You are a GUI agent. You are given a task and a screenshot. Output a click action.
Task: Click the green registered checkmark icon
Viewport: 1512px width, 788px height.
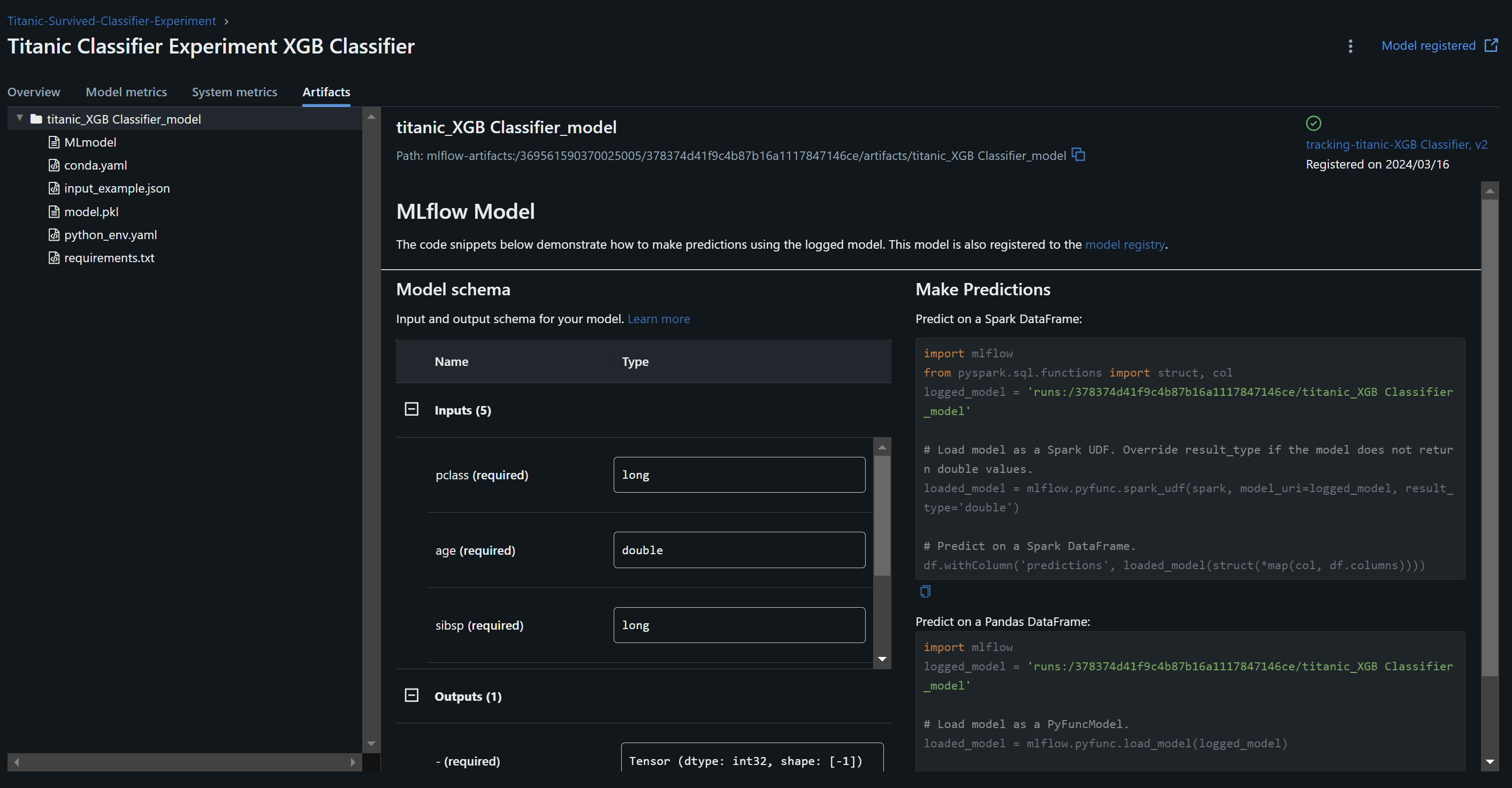click(1314, 123)
